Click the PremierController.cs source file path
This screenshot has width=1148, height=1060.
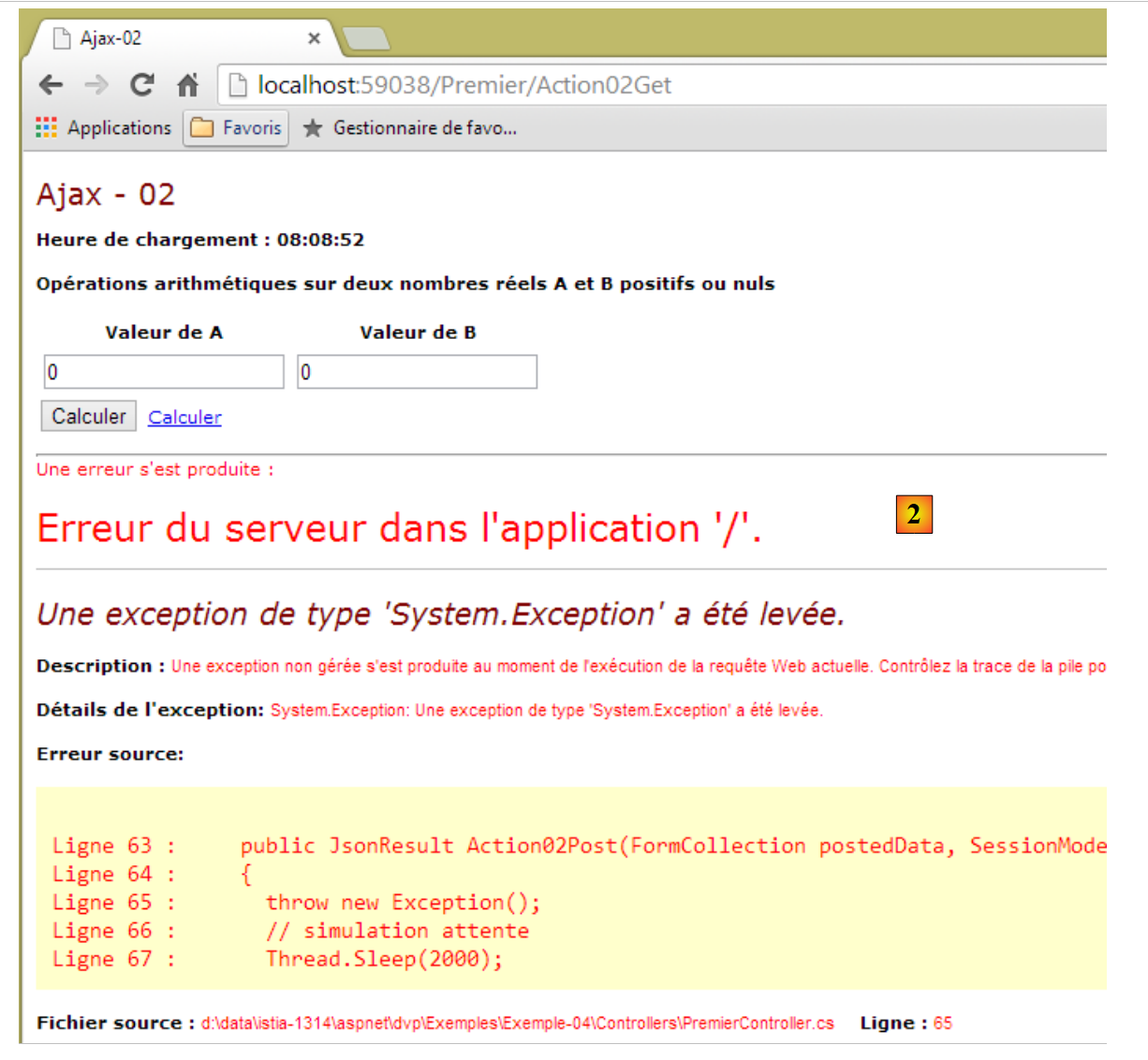point(517,1023)
